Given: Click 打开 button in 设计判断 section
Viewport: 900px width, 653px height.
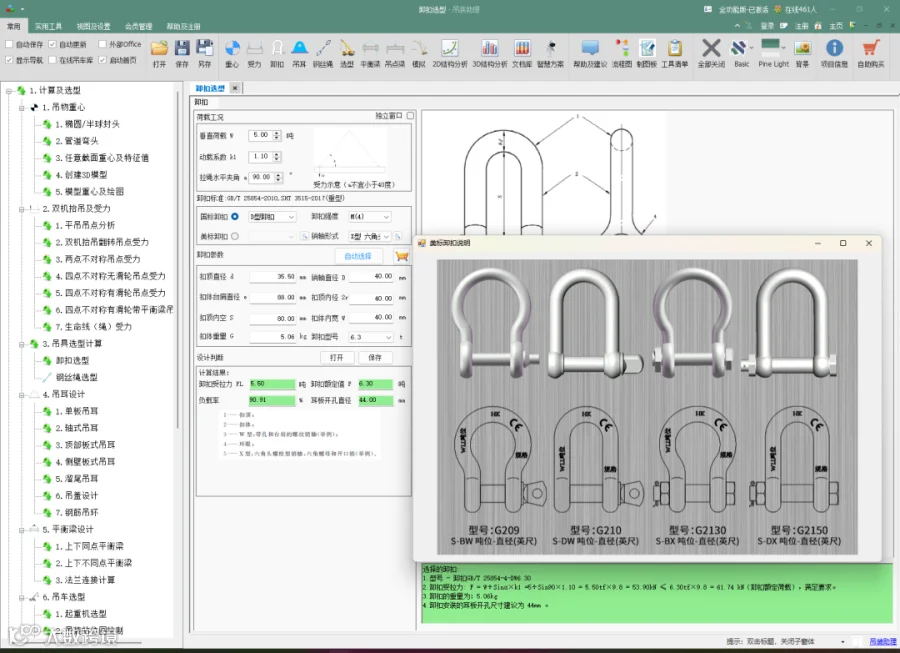Looking at the screenshot, I should coord(337,357).
